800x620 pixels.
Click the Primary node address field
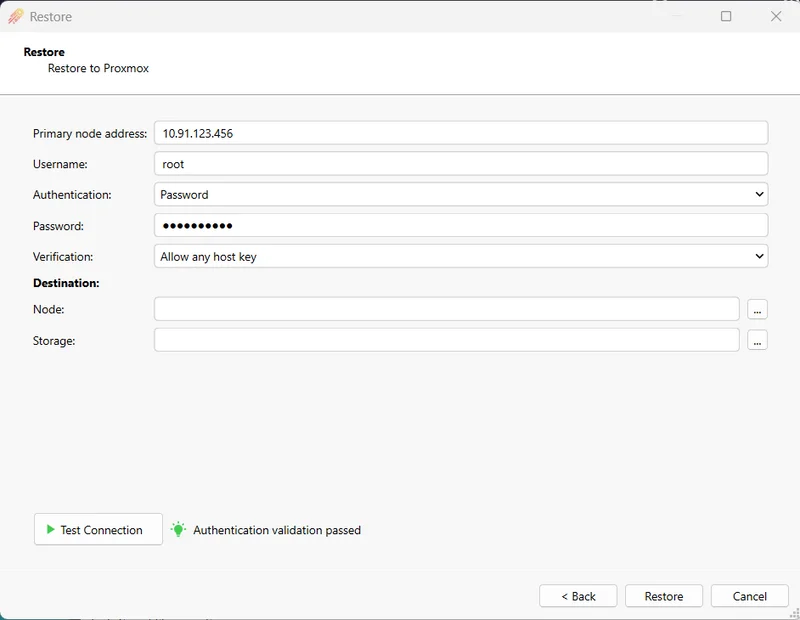pyautogui.click(x=460, y=133)
